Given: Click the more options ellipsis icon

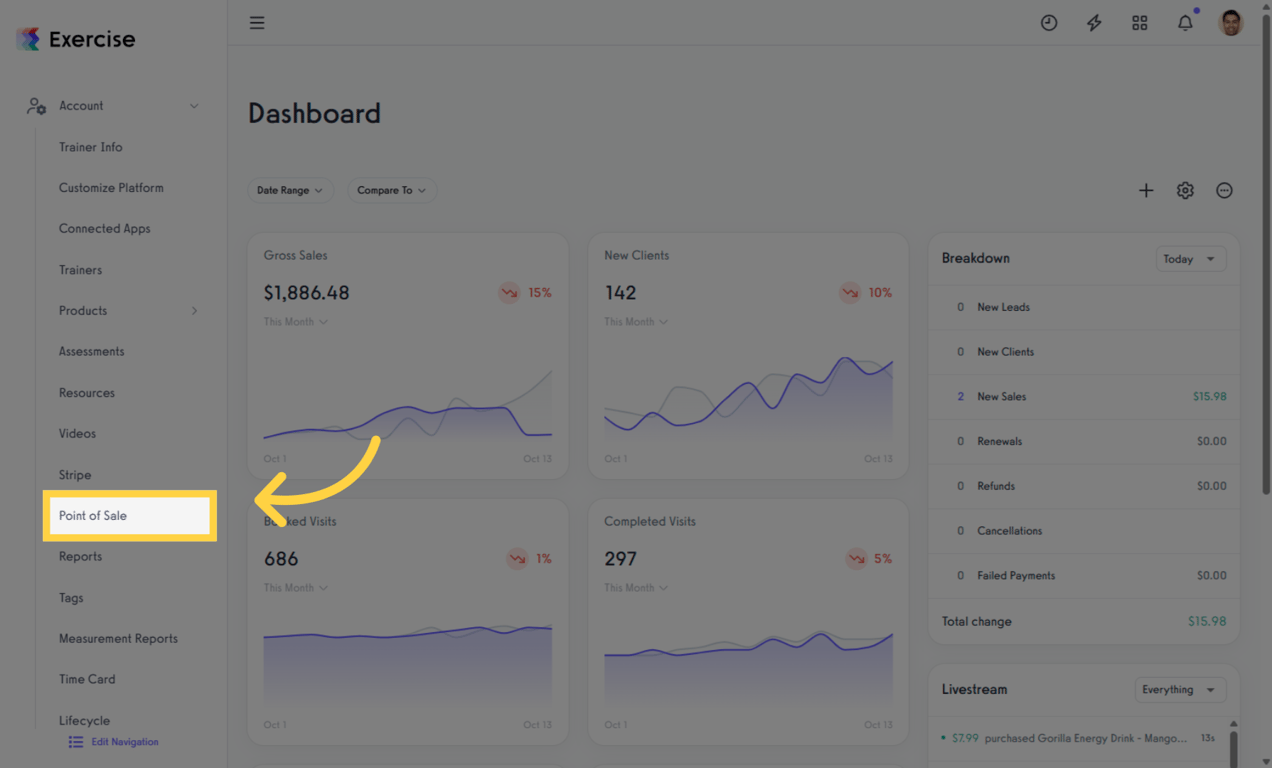Looking at the screenshot, I should [x=1224, y=190].
